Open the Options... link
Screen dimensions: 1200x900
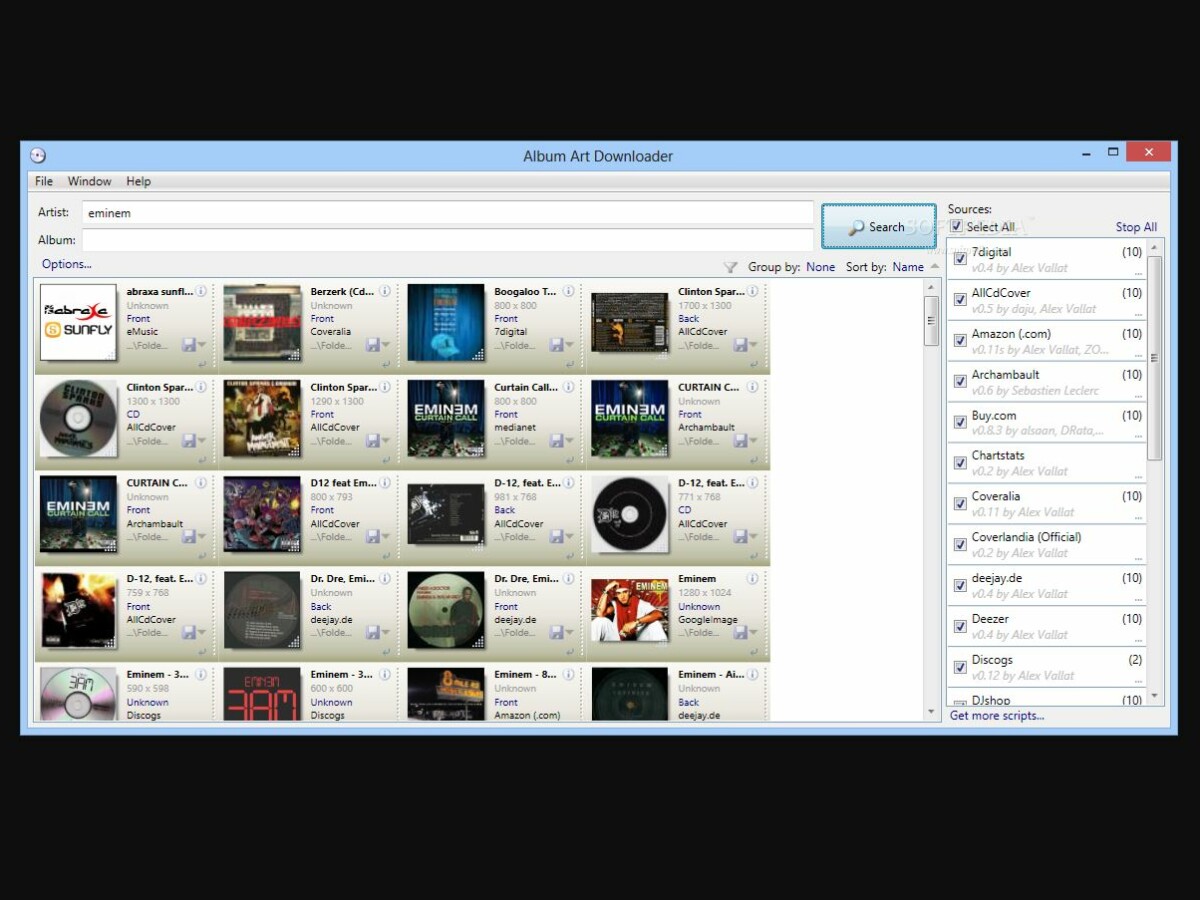66,264
